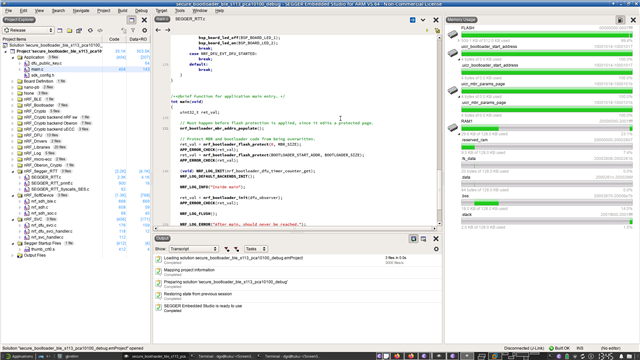The height and width of the screenshot is (360, 640).
Task: Click the collapse tree icon in Project Explorer
Action: coord(124,30)
